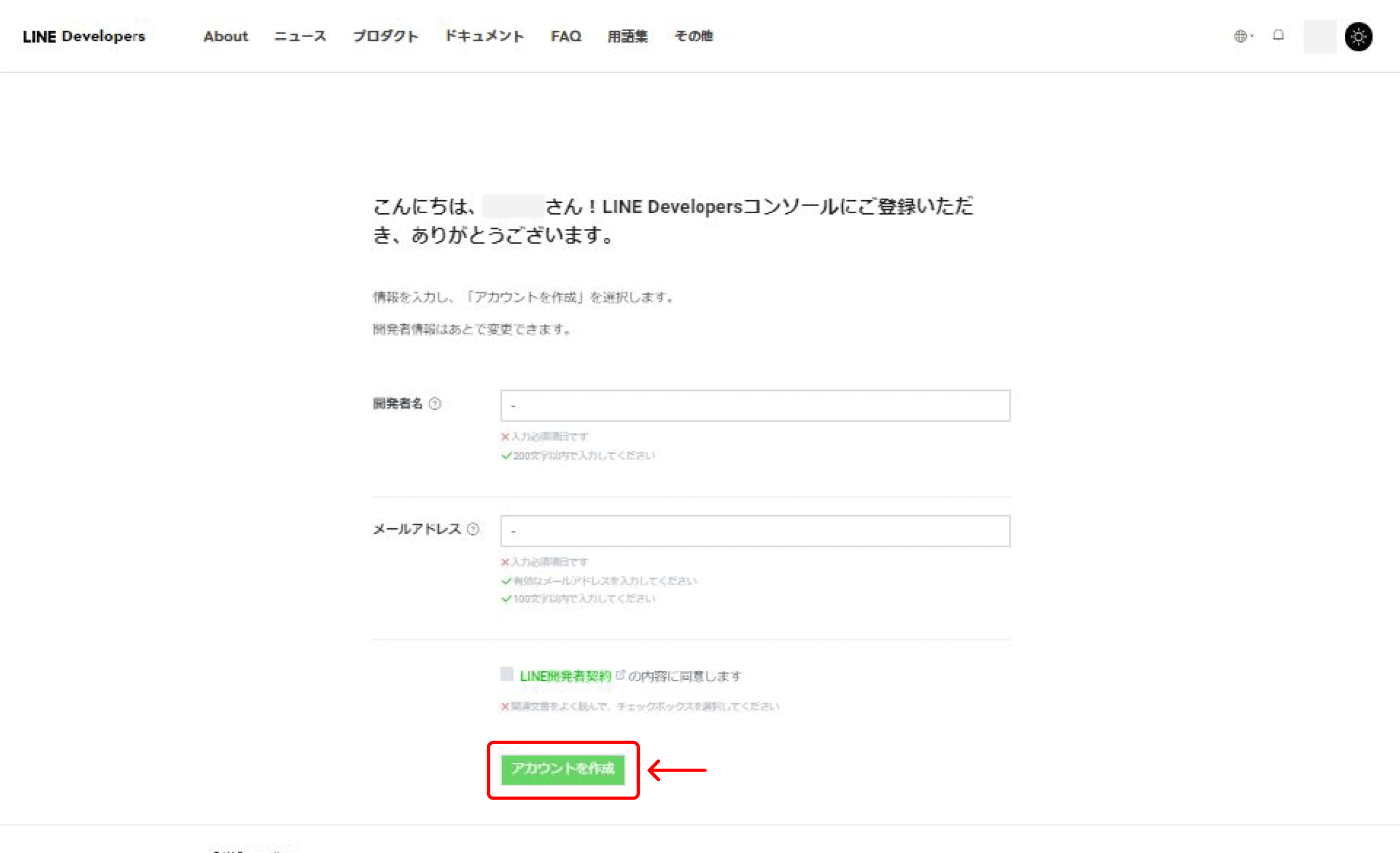Open the FAQ menu item
The image size is (1400, 853).
565,36
